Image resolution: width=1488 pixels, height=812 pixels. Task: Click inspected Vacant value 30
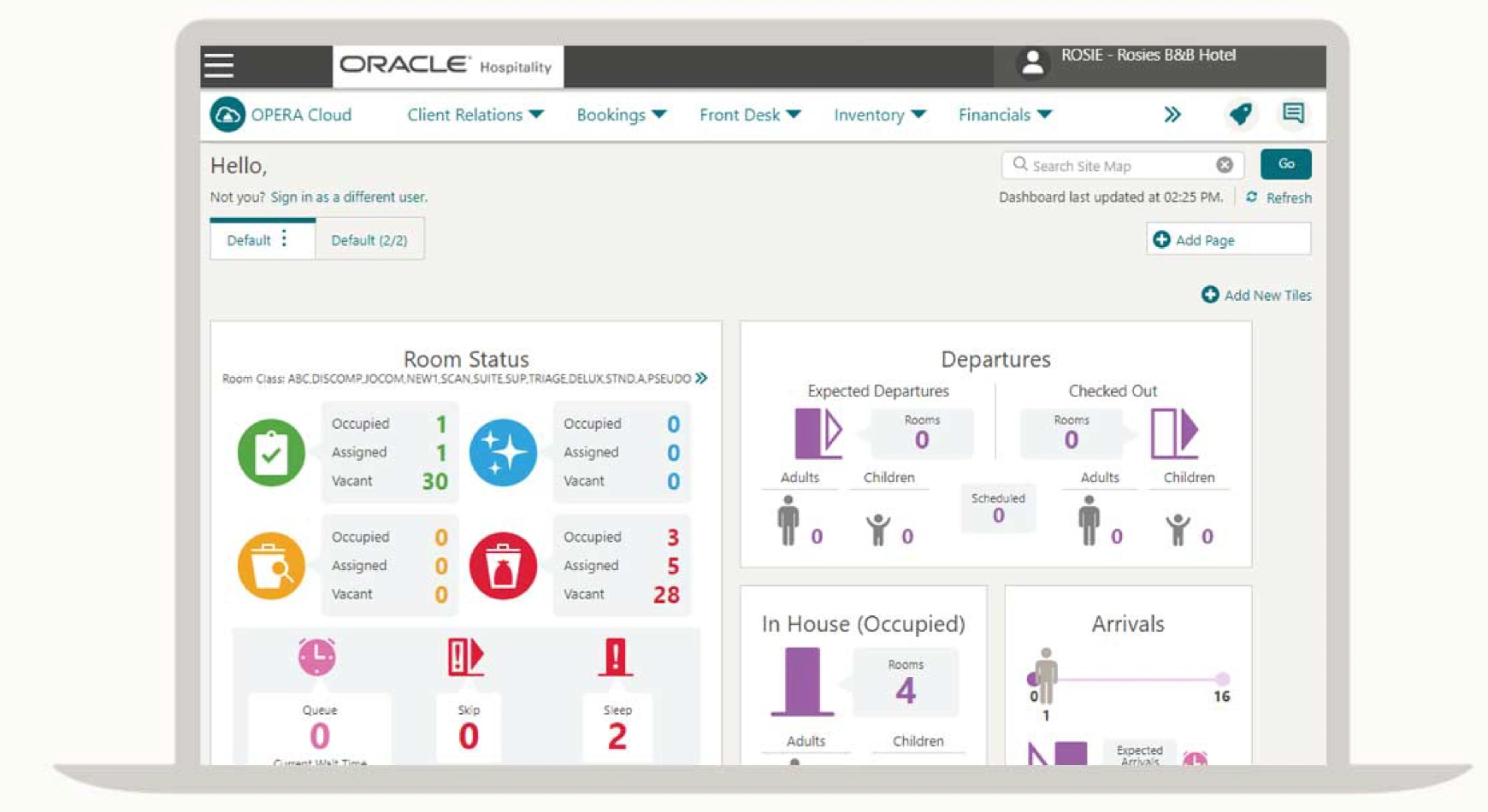coord(434,481)
